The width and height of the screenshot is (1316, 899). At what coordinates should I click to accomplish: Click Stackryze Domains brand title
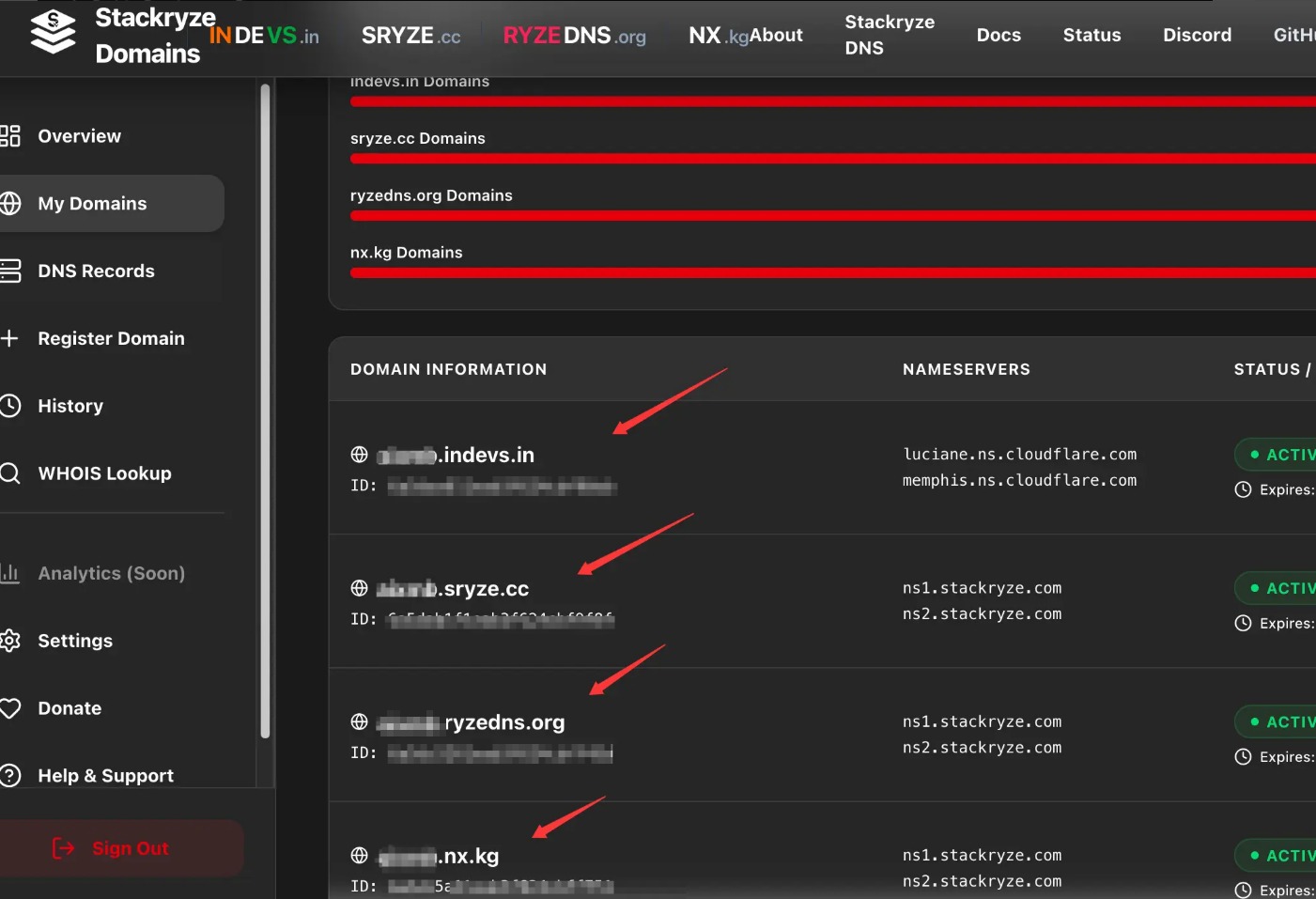click(x=155, y=36)
